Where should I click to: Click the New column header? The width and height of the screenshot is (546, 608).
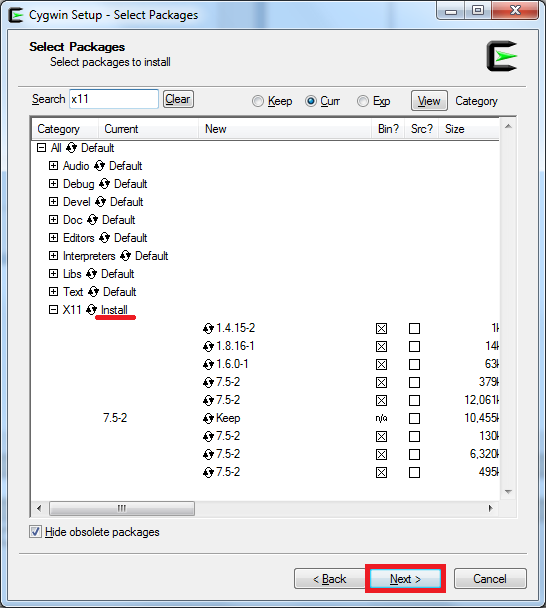[x=285, y=129]
